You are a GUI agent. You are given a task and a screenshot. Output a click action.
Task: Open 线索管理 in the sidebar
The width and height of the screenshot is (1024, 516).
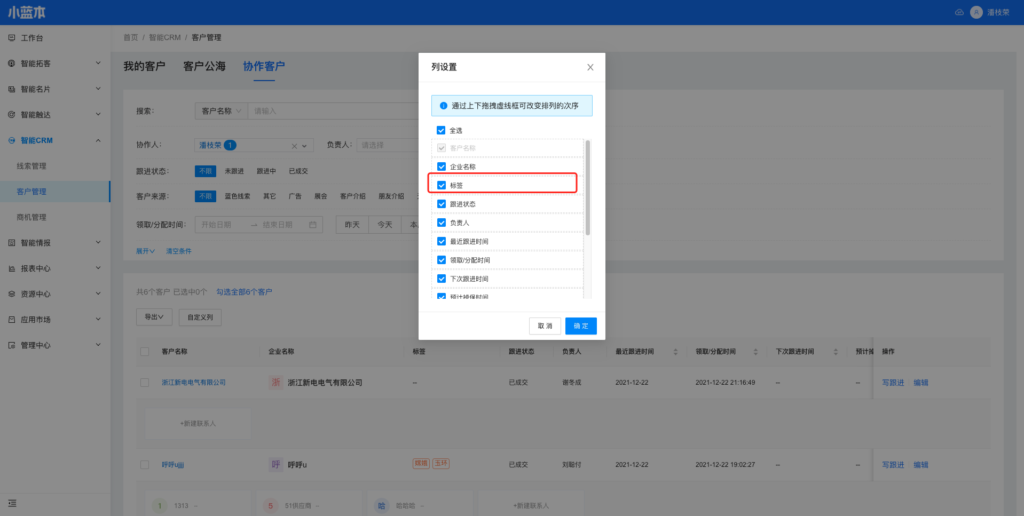(32, 166)
